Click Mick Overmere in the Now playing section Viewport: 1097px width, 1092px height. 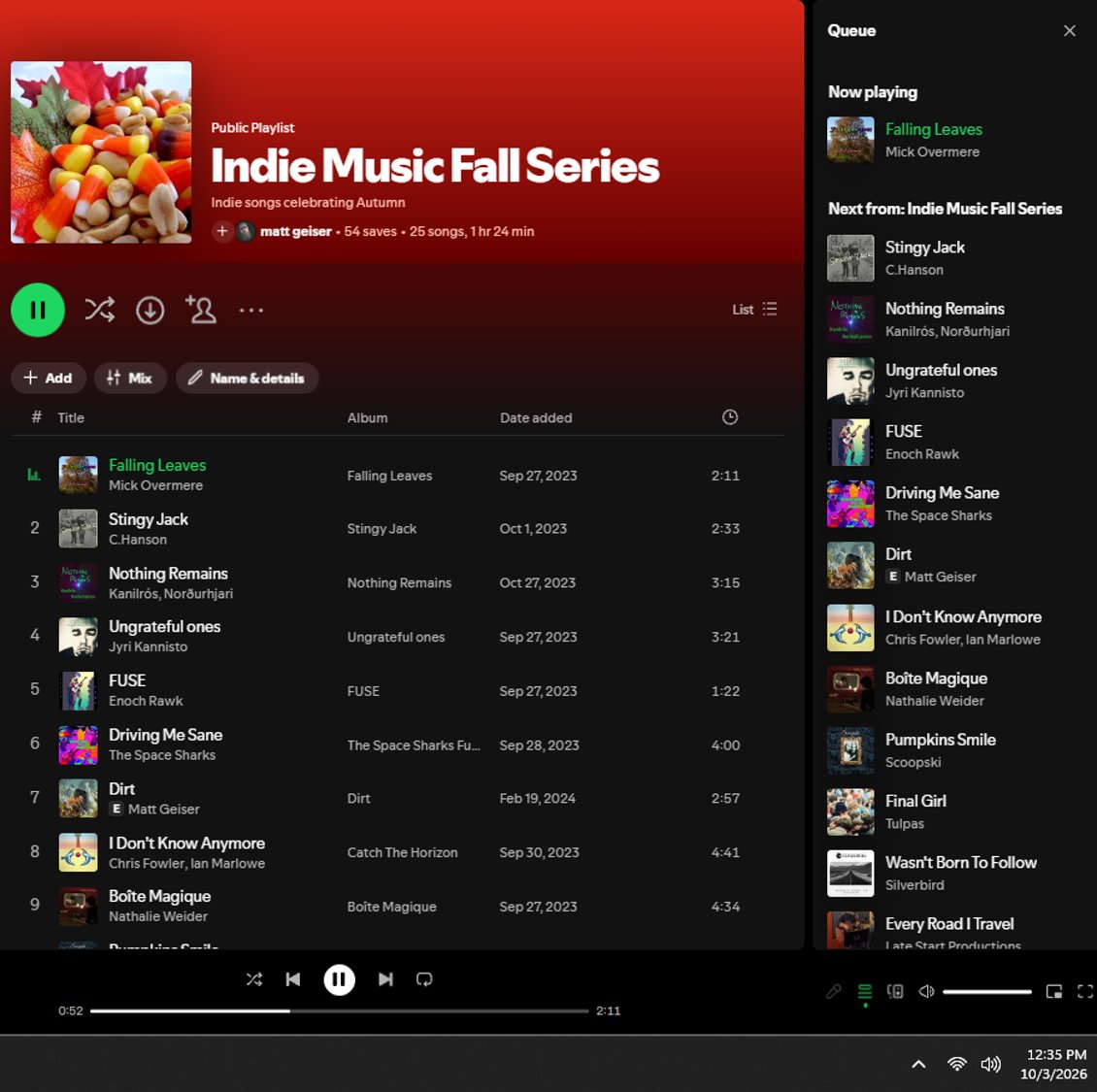tap(932, 151)
